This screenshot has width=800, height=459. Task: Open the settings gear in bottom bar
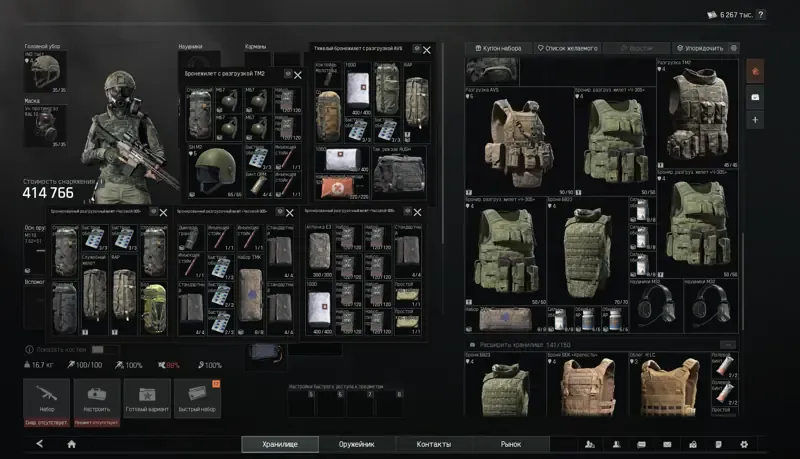pos(744,444)
